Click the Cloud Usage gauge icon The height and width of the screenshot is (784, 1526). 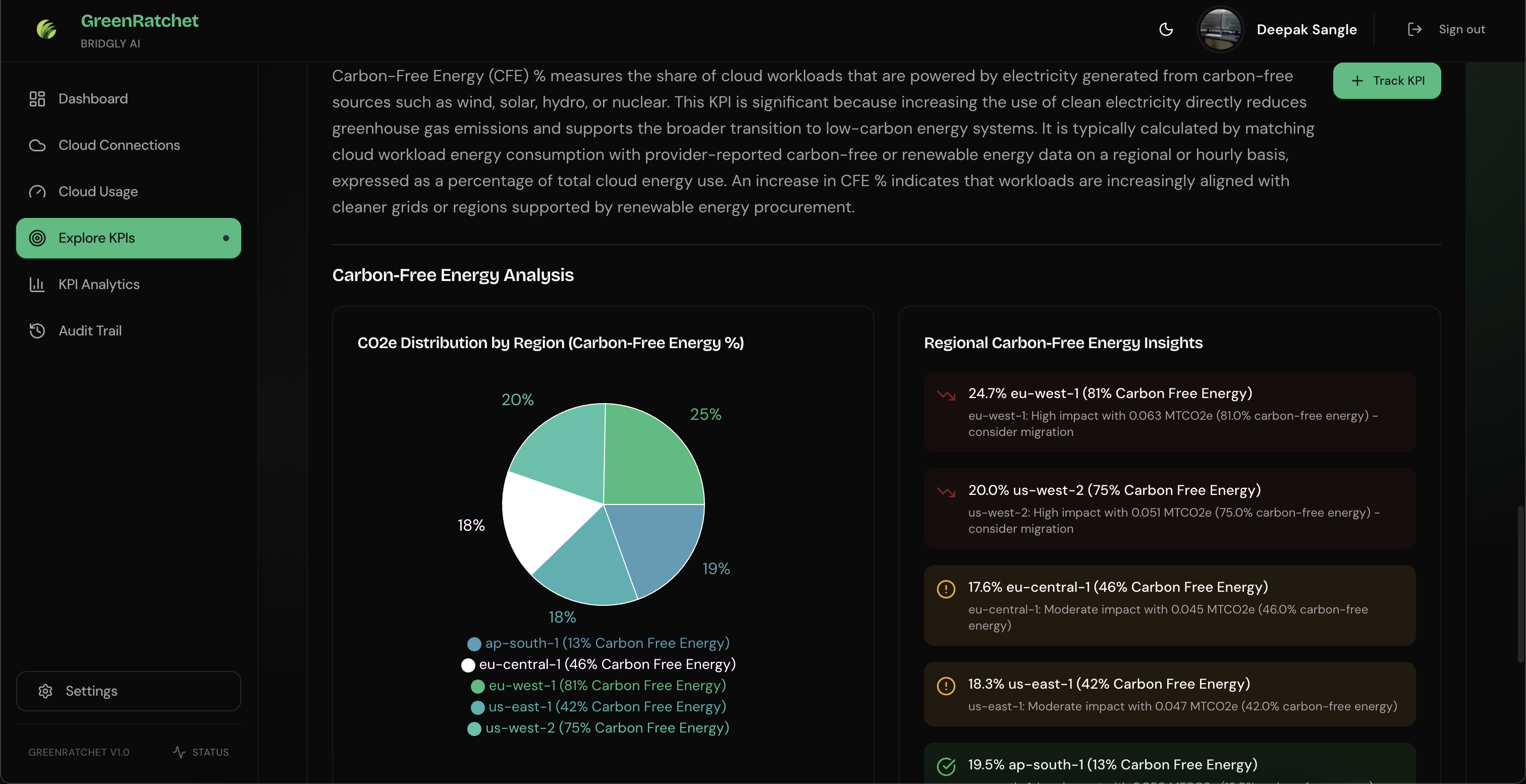click(37, 192)
